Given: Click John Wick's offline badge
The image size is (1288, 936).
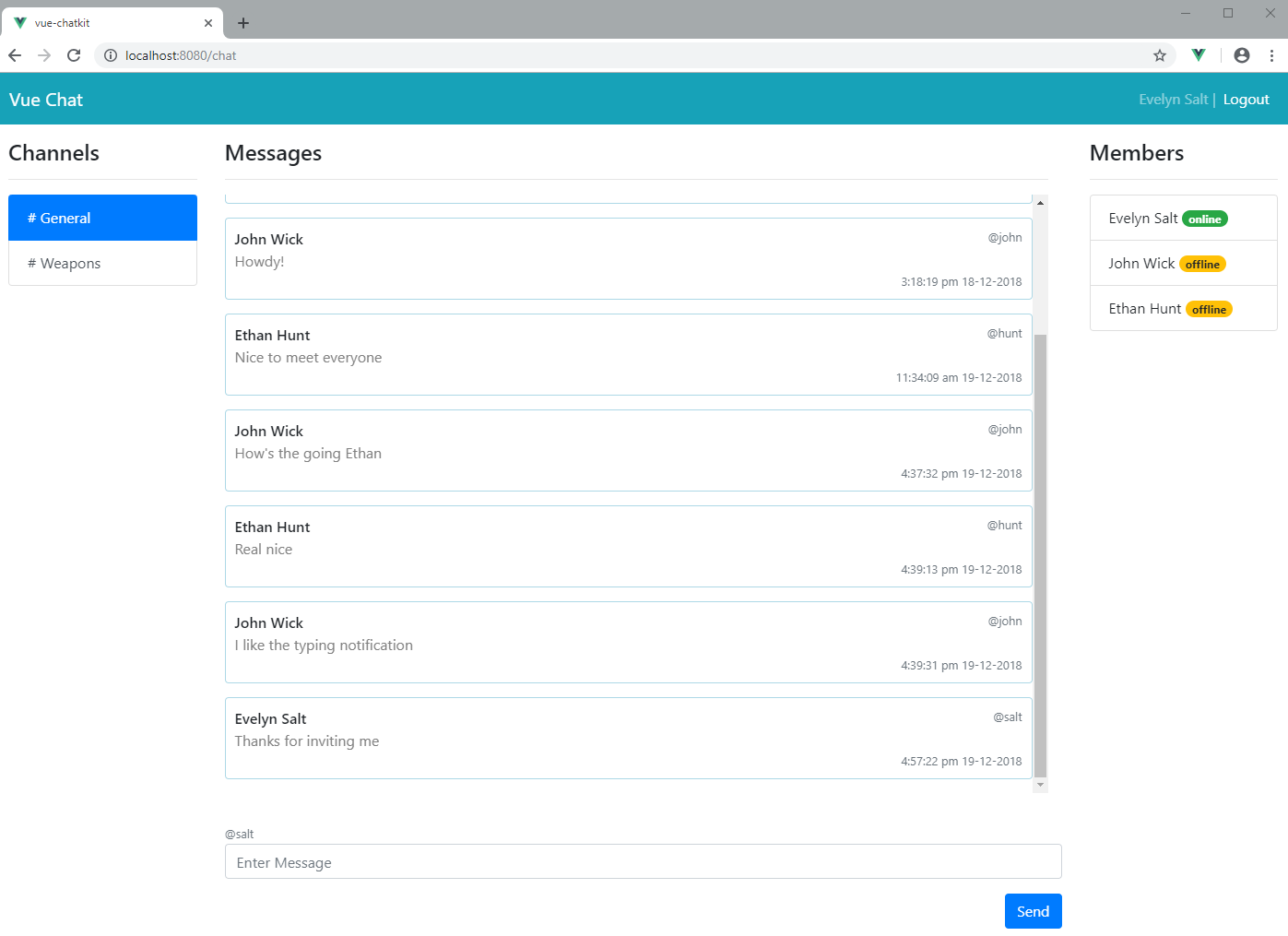Looking at the screenshot, I should pos(1202,264).
